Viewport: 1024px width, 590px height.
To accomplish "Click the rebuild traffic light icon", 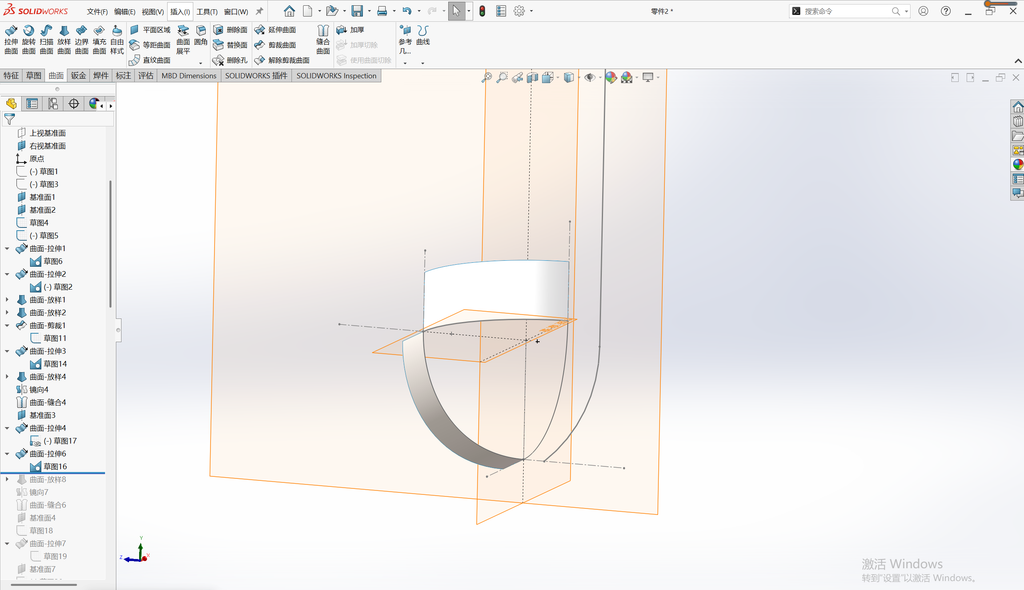I will click(x=482, y=11).
